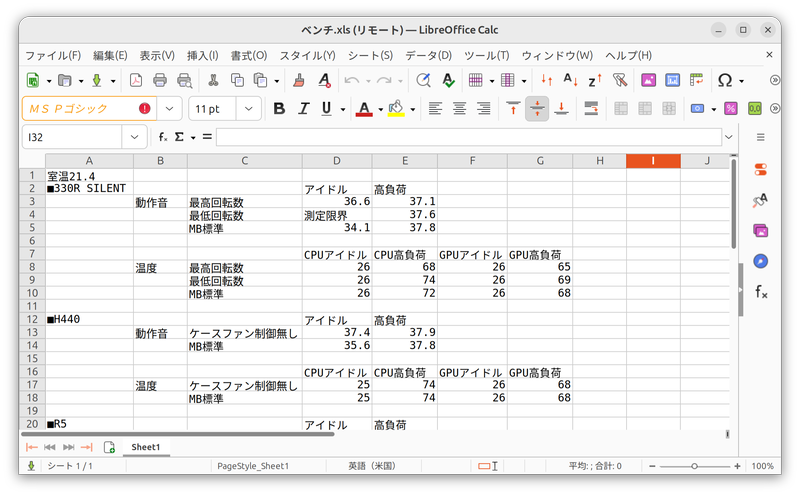Open sidebar Functions fx deck
The width and height of the screenshot is (800, 495).
760,292
